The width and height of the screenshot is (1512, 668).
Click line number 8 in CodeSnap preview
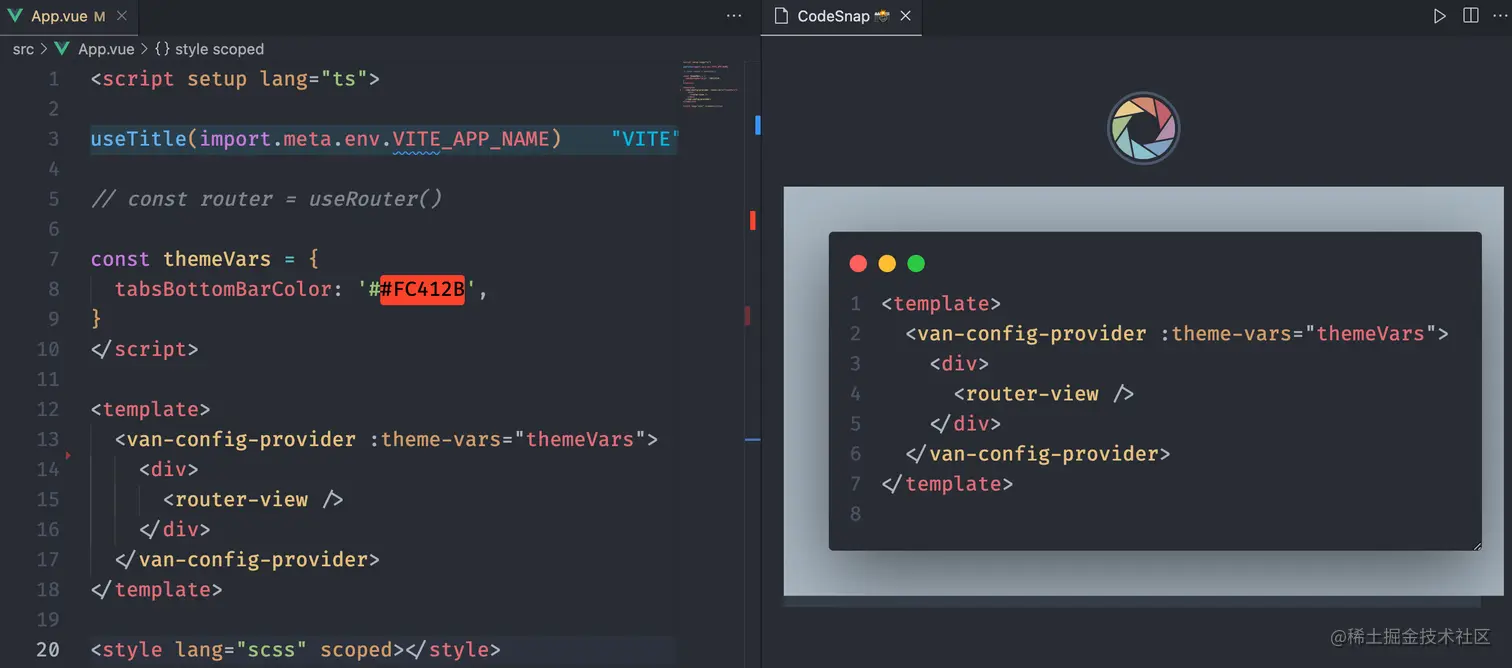click(855, 514)
